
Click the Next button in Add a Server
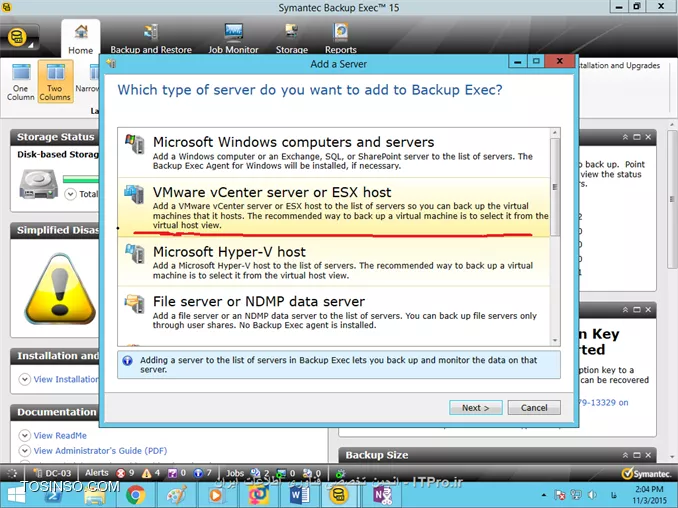476,408
